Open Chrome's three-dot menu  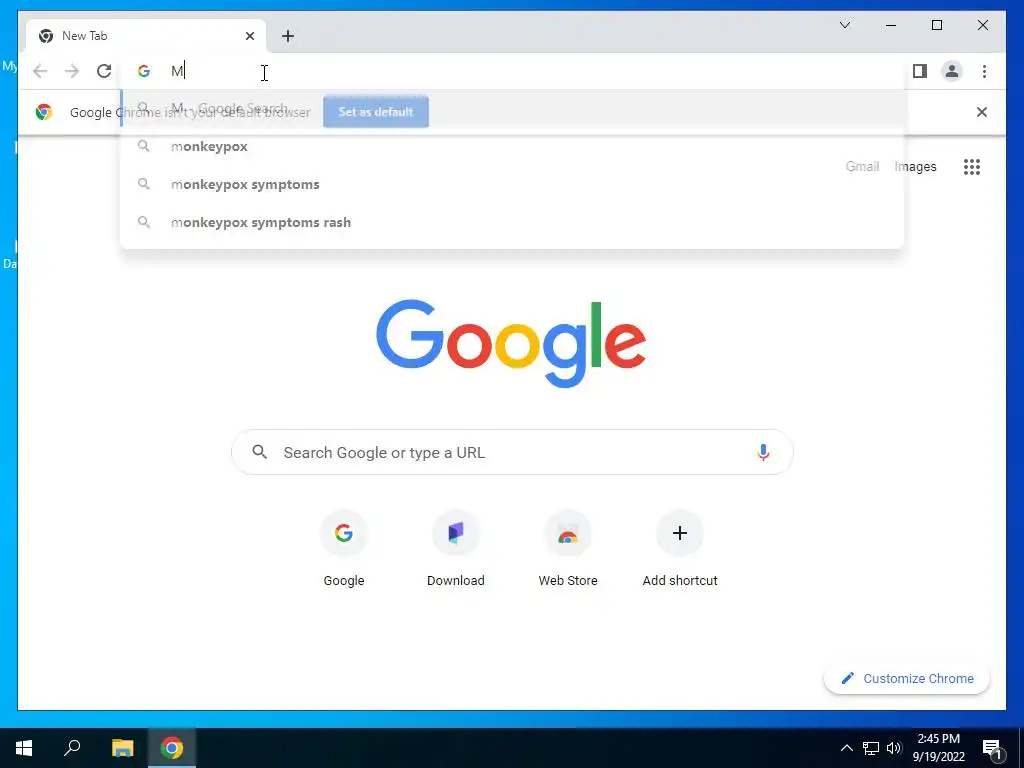click(x=984, y=71)
